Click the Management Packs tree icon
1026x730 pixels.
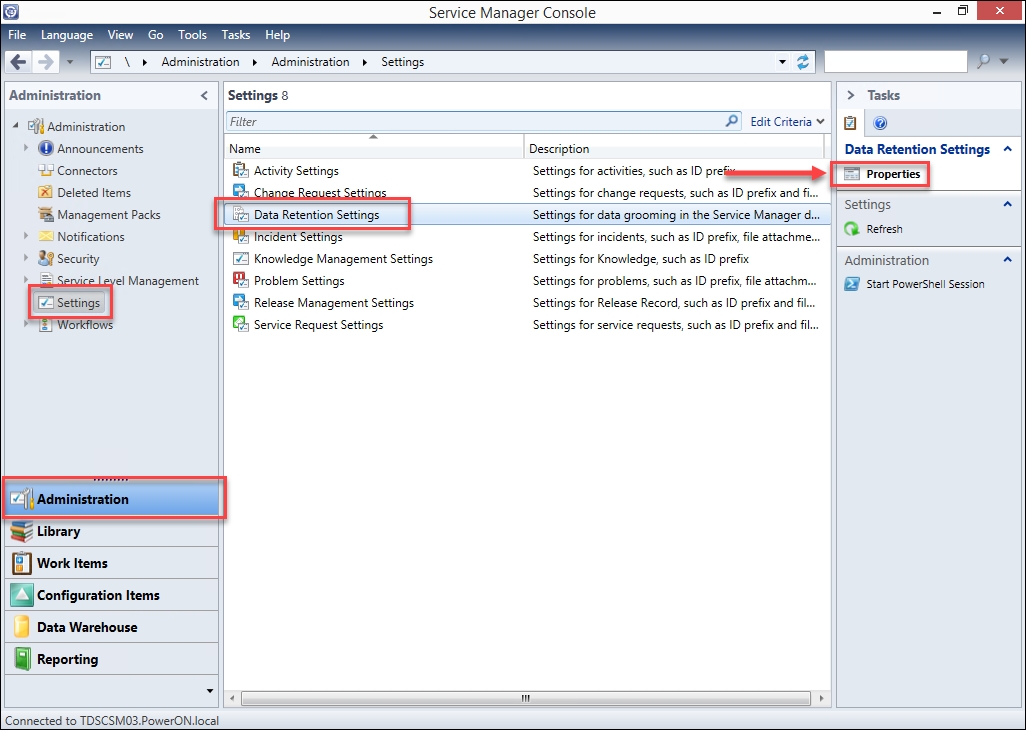pyautogui.click(x=46, y=215)
